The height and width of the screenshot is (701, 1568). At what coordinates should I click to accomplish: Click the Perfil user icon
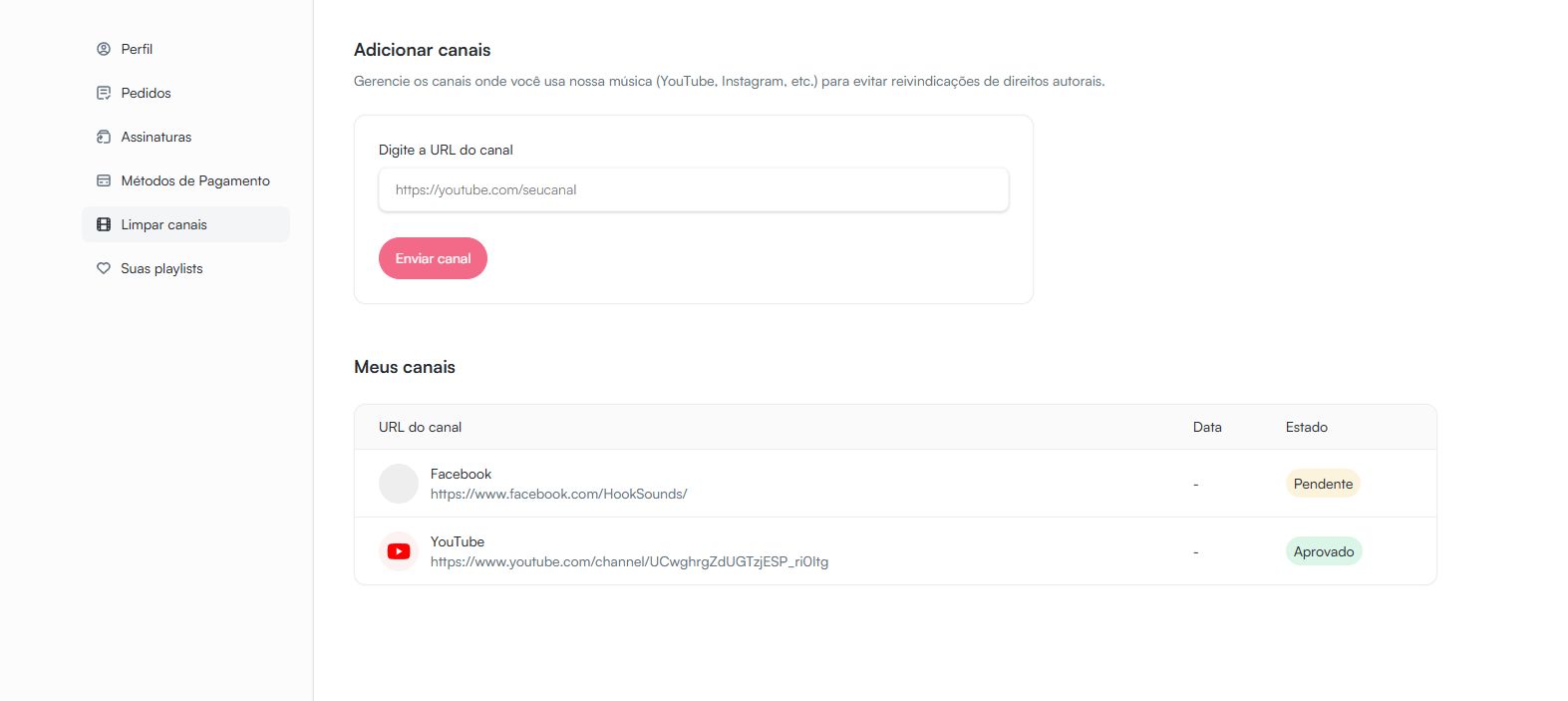click(x=104, y=49)
